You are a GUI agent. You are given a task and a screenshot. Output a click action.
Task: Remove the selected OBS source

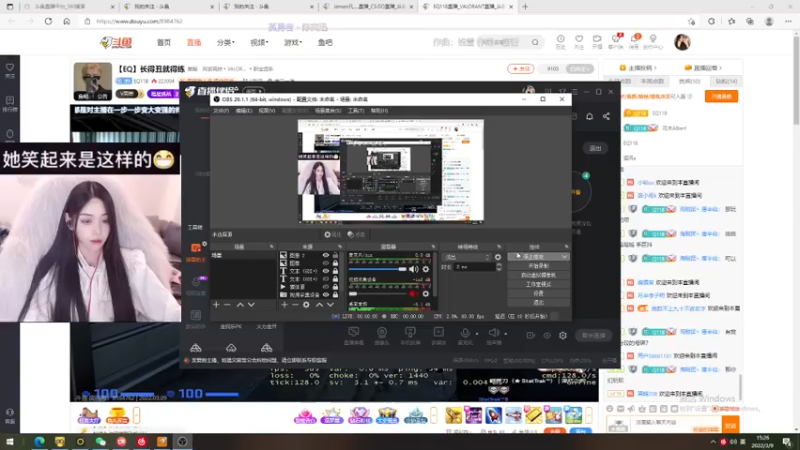(x=295, y=305)
